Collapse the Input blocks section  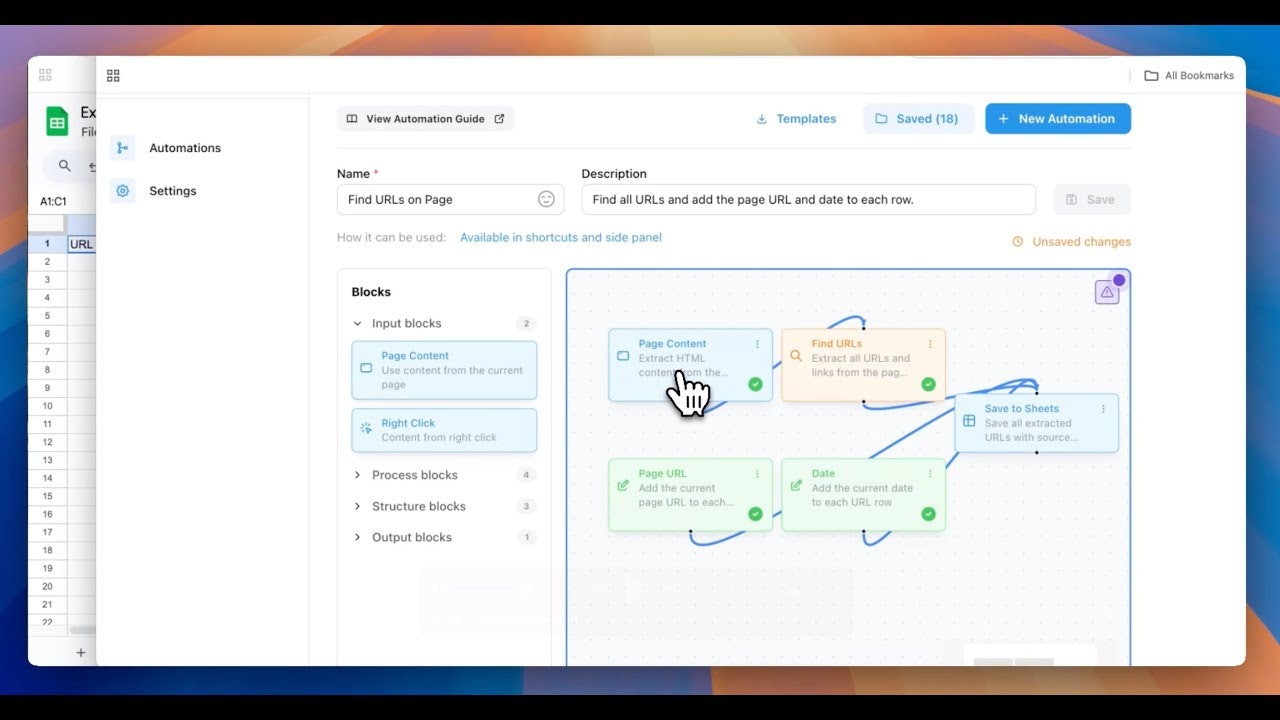coord(358,323)
